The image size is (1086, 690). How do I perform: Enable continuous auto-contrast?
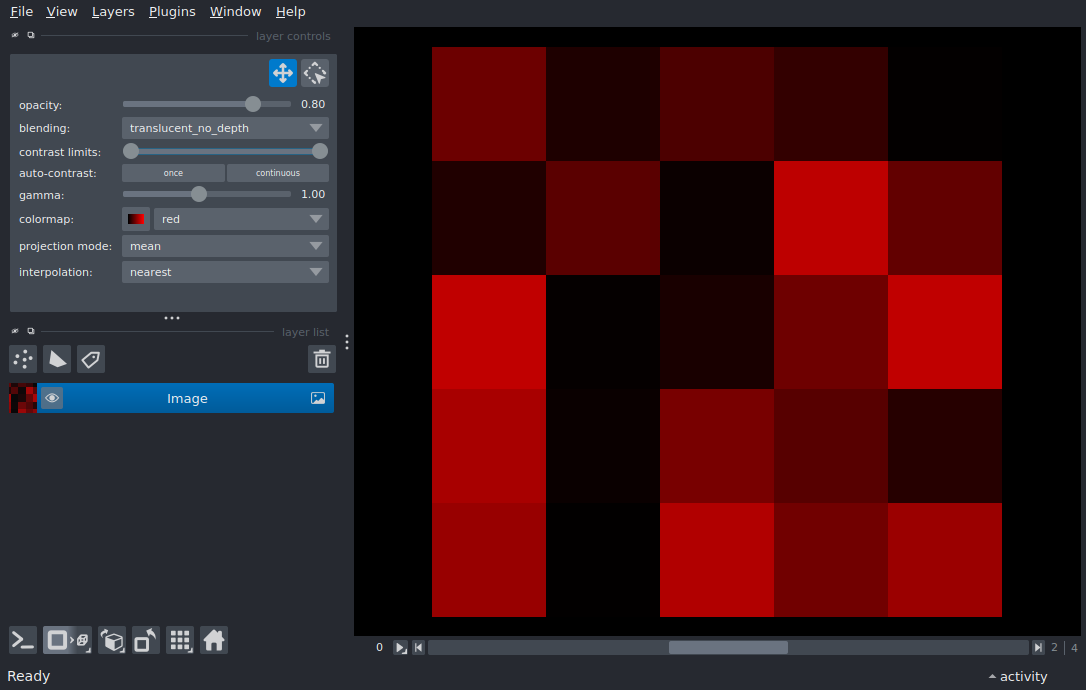click(x=277, y=173)
